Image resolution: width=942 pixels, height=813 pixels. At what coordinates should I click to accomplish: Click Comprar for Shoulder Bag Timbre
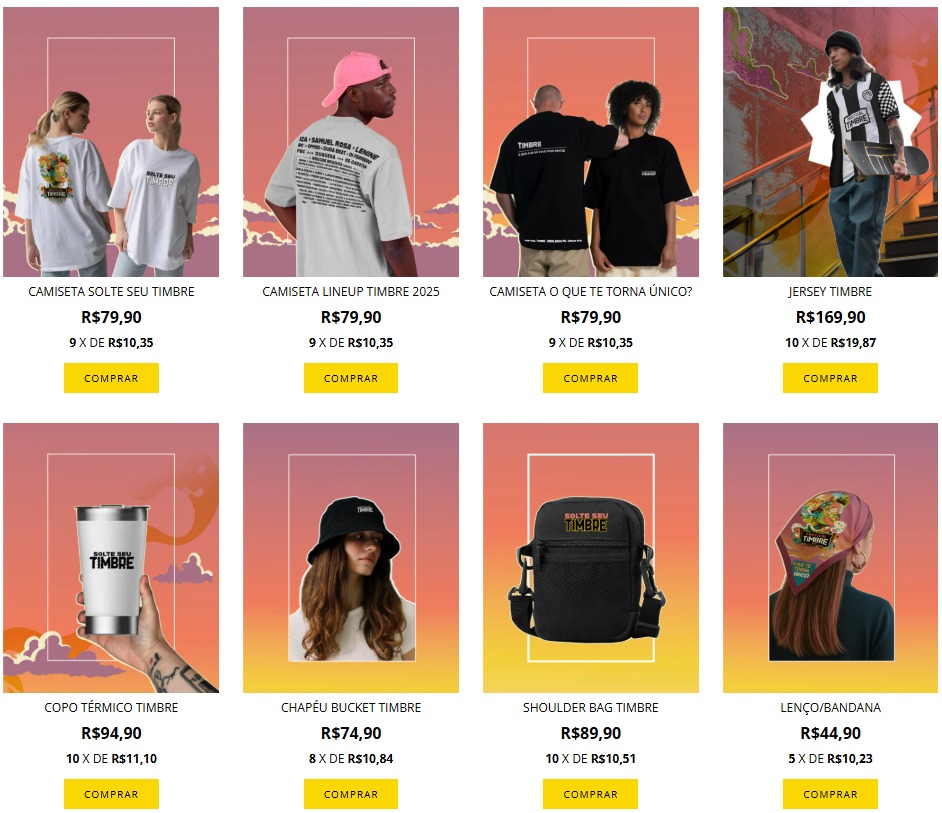[591, 794]
